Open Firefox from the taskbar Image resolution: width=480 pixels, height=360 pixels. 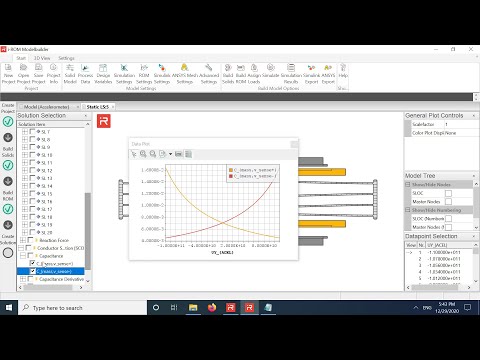tap(212, 307)
